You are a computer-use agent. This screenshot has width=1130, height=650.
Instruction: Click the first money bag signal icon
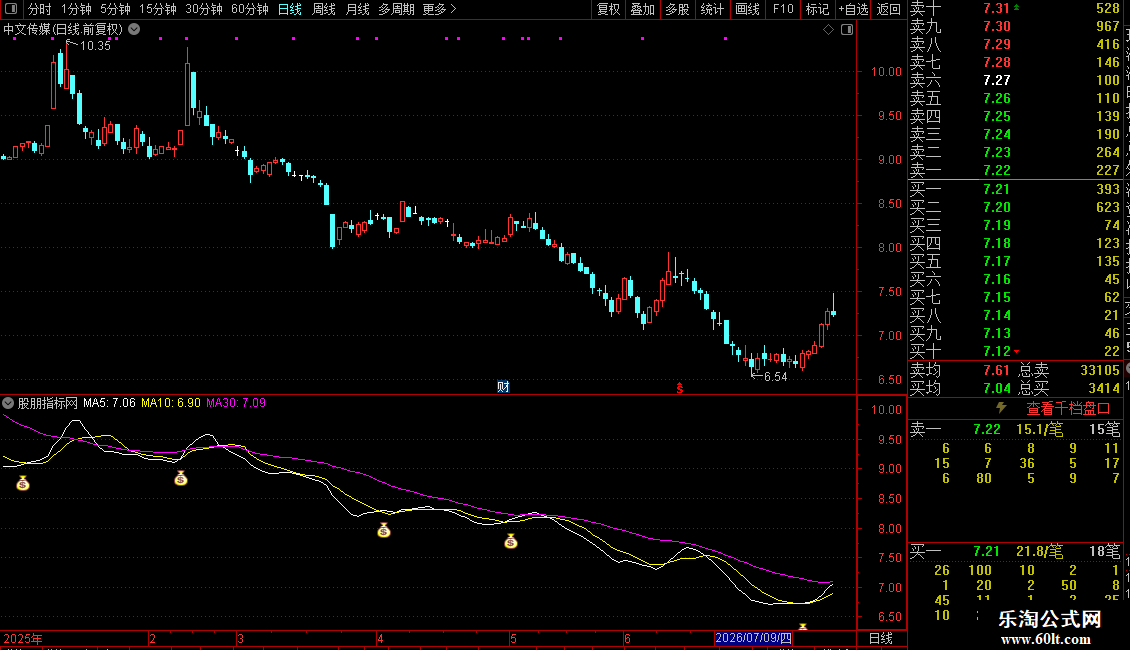[23, 484]
